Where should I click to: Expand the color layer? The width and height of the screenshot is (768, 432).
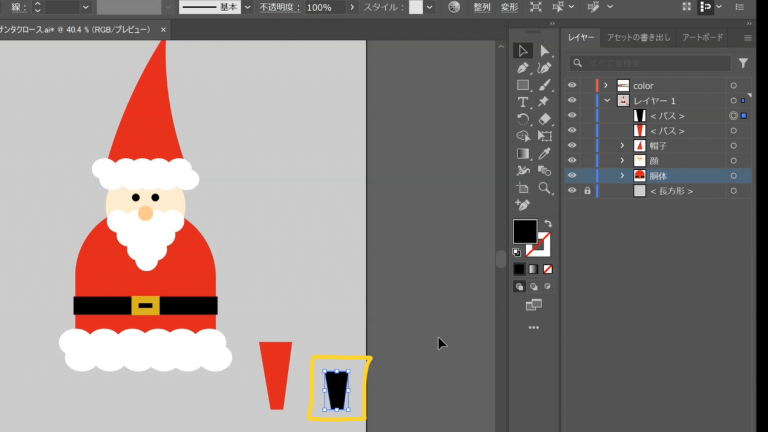tap(605, 86)
